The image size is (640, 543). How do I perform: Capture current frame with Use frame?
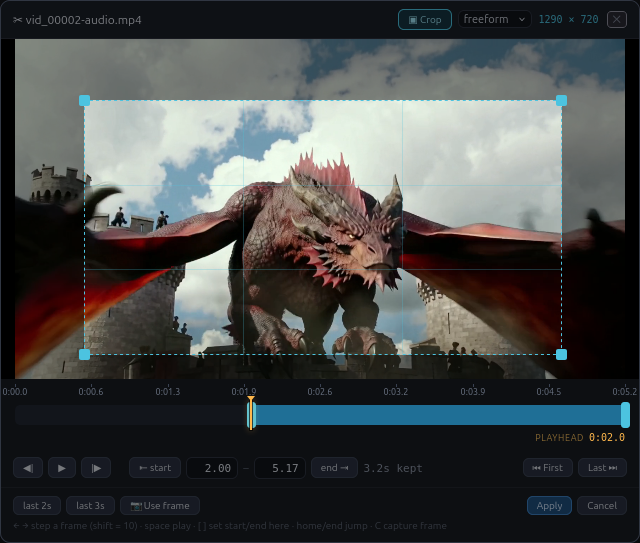160,506
